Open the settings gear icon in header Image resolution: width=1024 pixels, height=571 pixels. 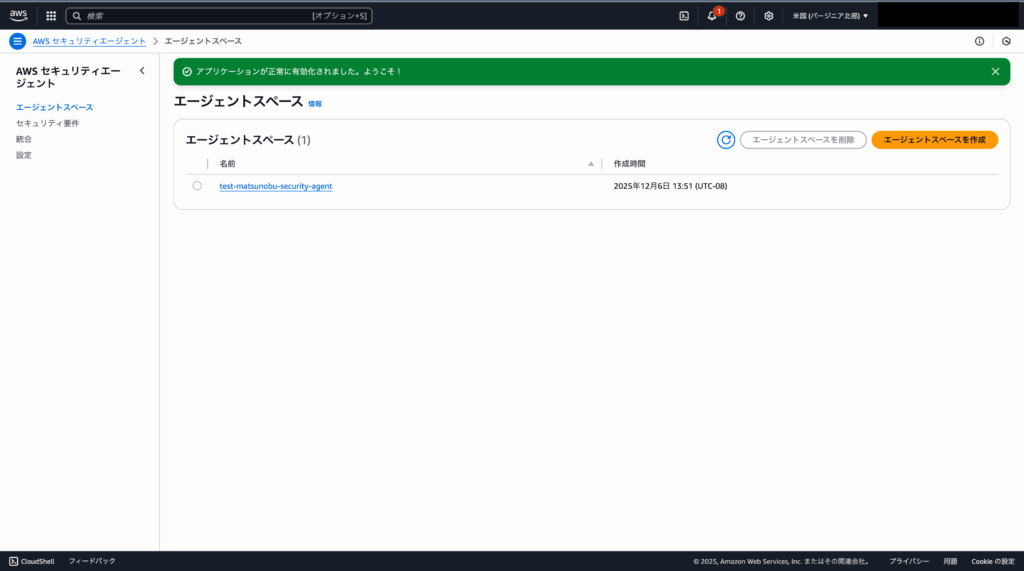768,16
